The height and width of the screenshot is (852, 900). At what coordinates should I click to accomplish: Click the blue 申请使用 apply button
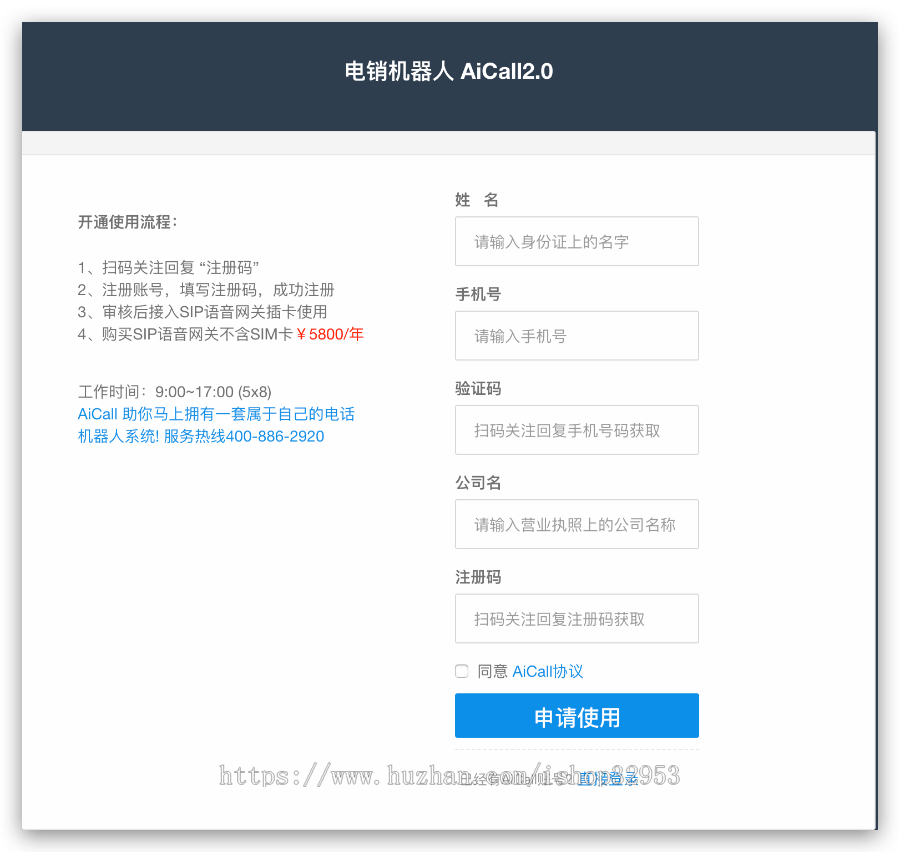(x=576, y=715)
